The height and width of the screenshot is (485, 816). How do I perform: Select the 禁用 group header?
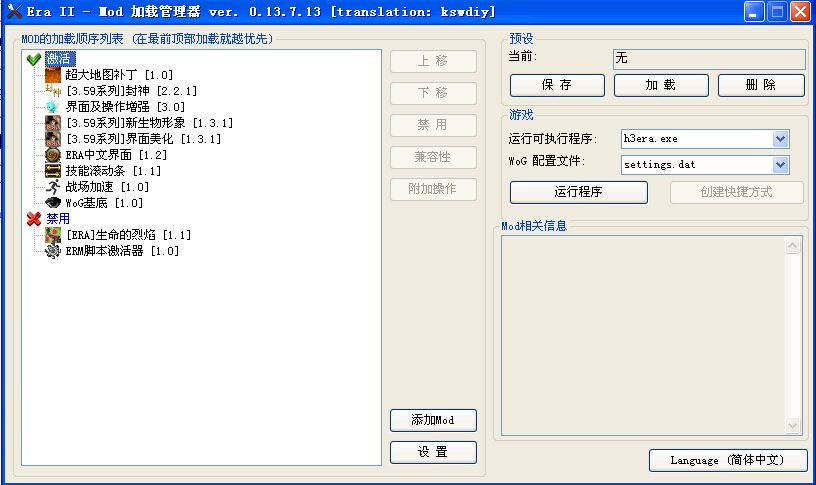tap(58, 219)
